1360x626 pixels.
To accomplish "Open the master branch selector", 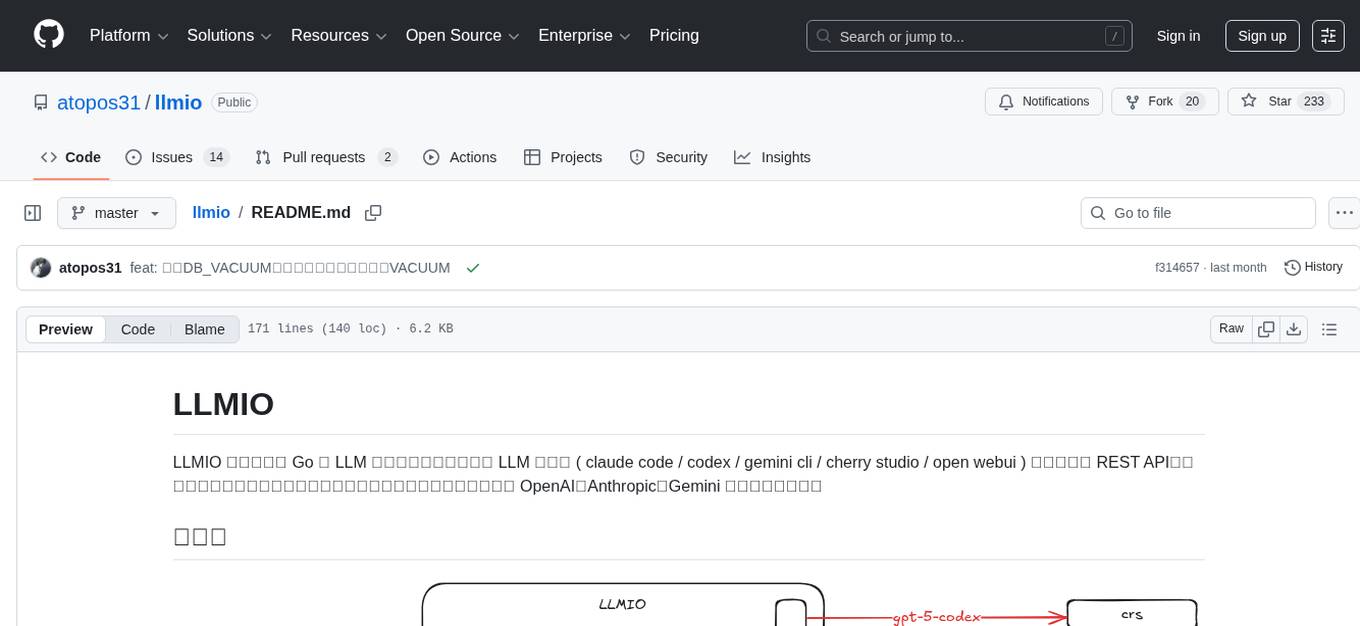I will [116, 212].
